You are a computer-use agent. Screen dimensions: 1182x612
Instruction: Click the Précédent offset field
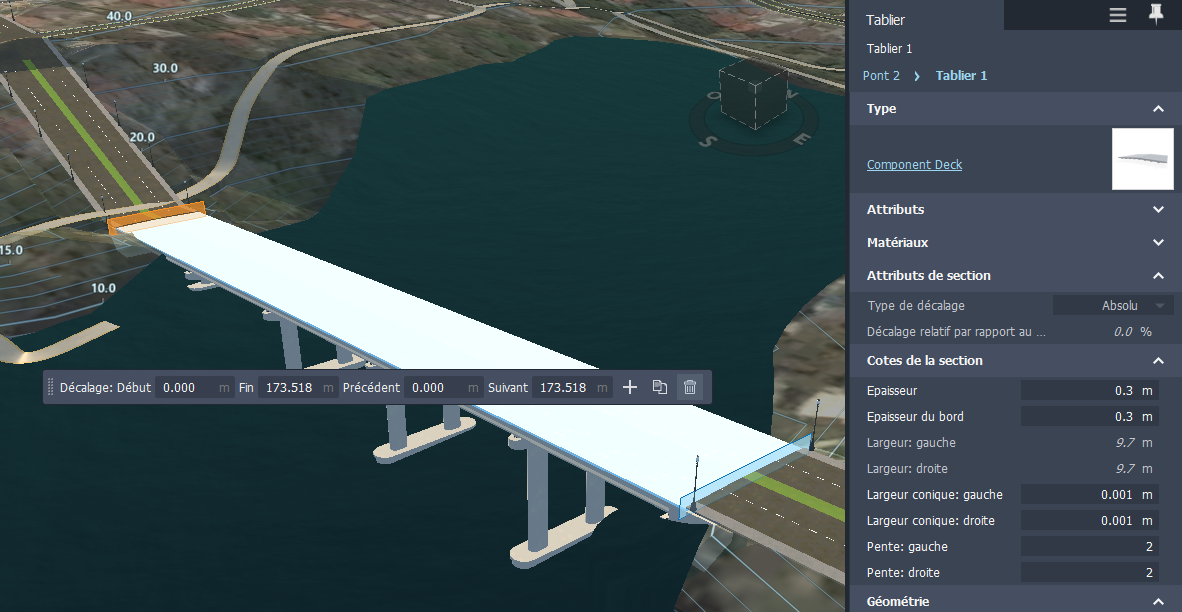(x=442, y=387)
